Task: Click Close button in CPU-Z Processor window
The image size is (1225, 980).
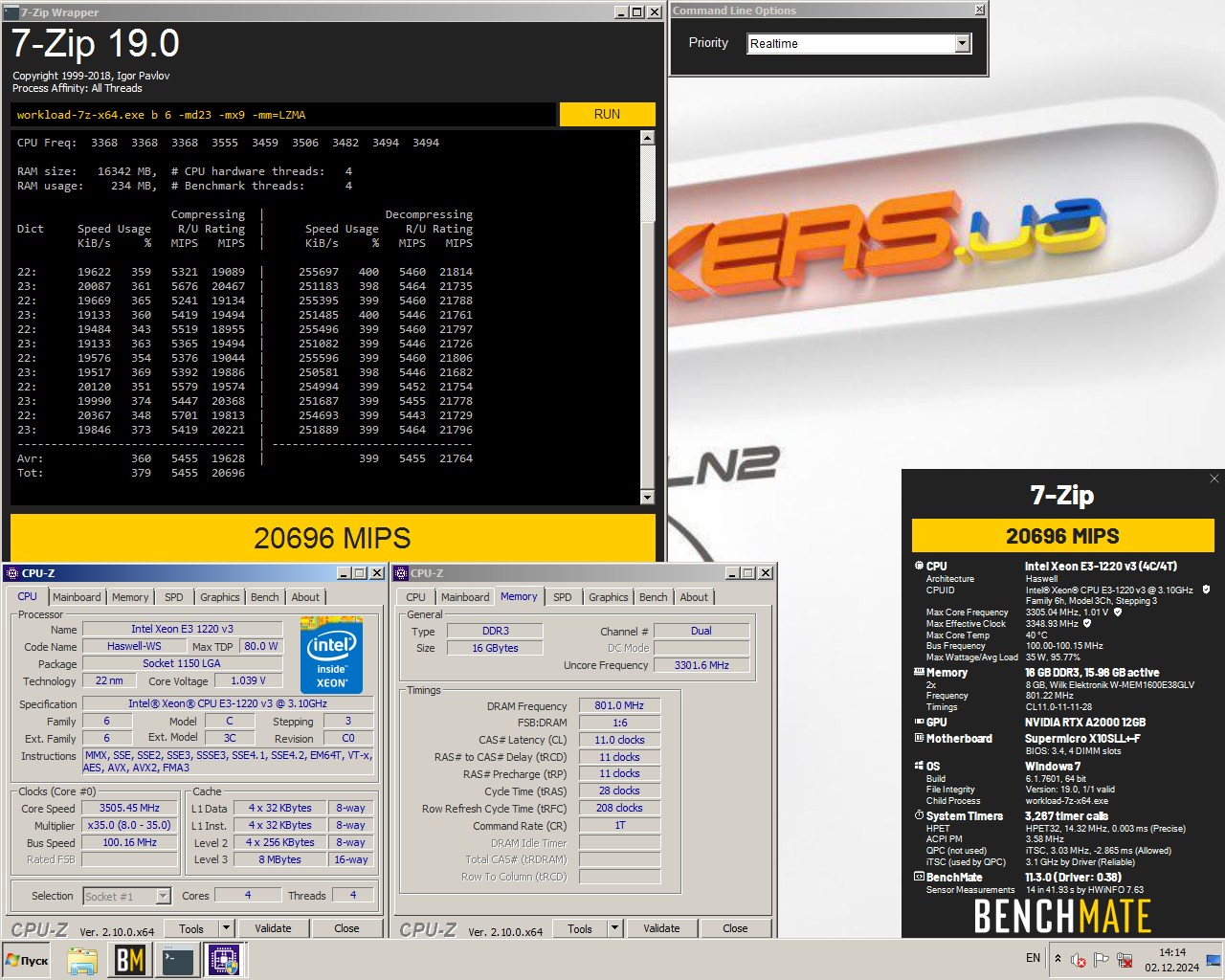Action: click(346, 928)
